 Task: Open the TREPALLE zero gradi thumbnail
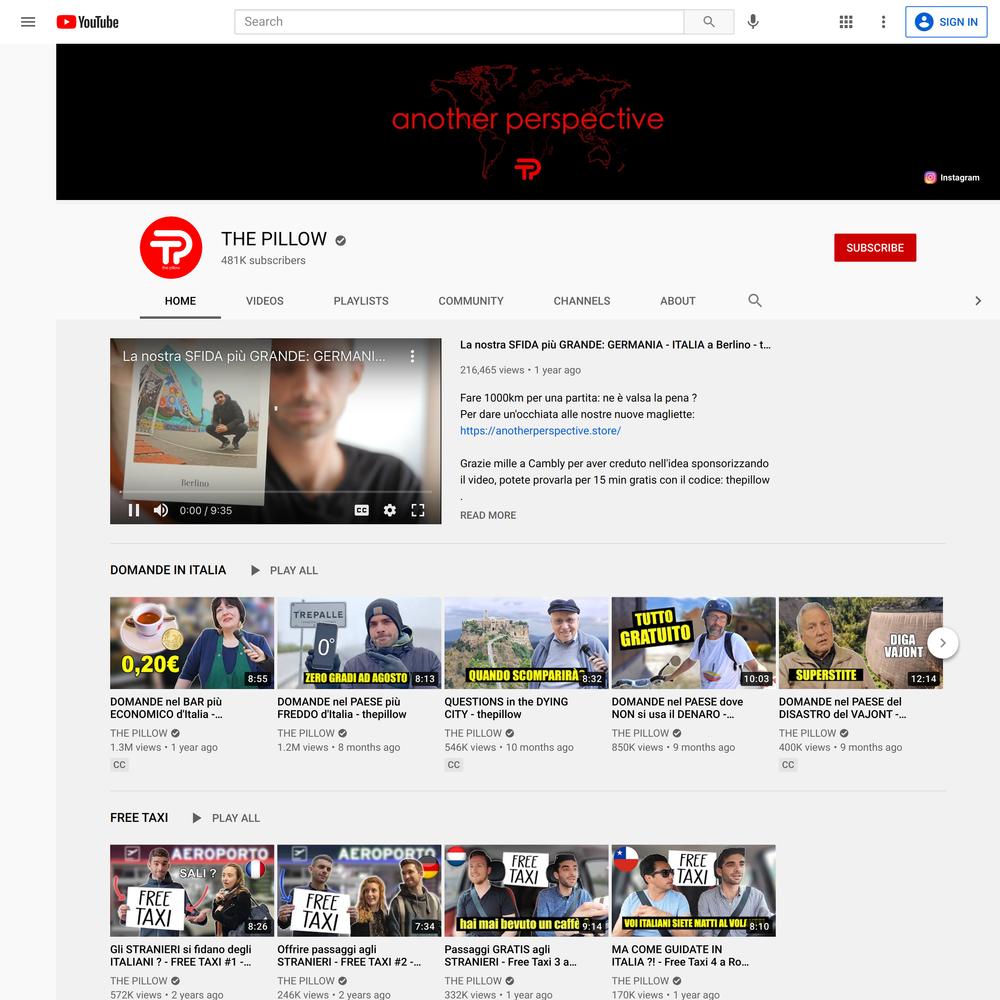click(x=359, y=643)
